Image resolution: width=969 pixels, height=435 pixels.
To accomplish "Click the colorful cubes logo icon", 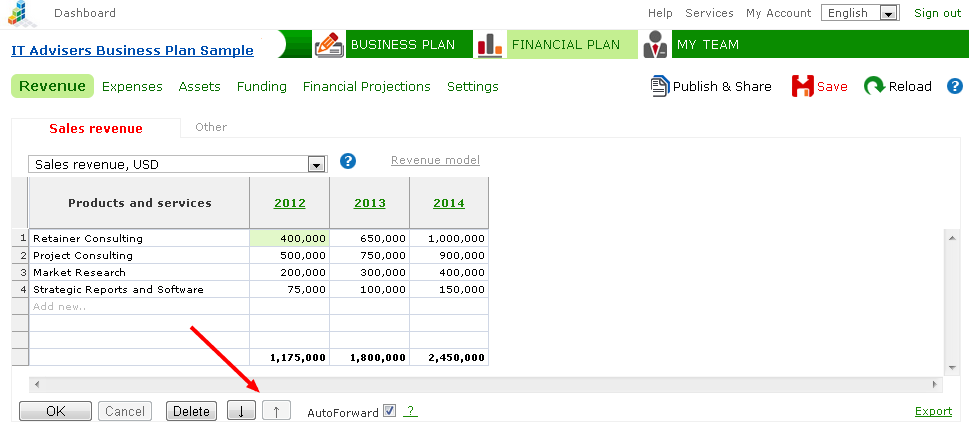I will (21, 14).
